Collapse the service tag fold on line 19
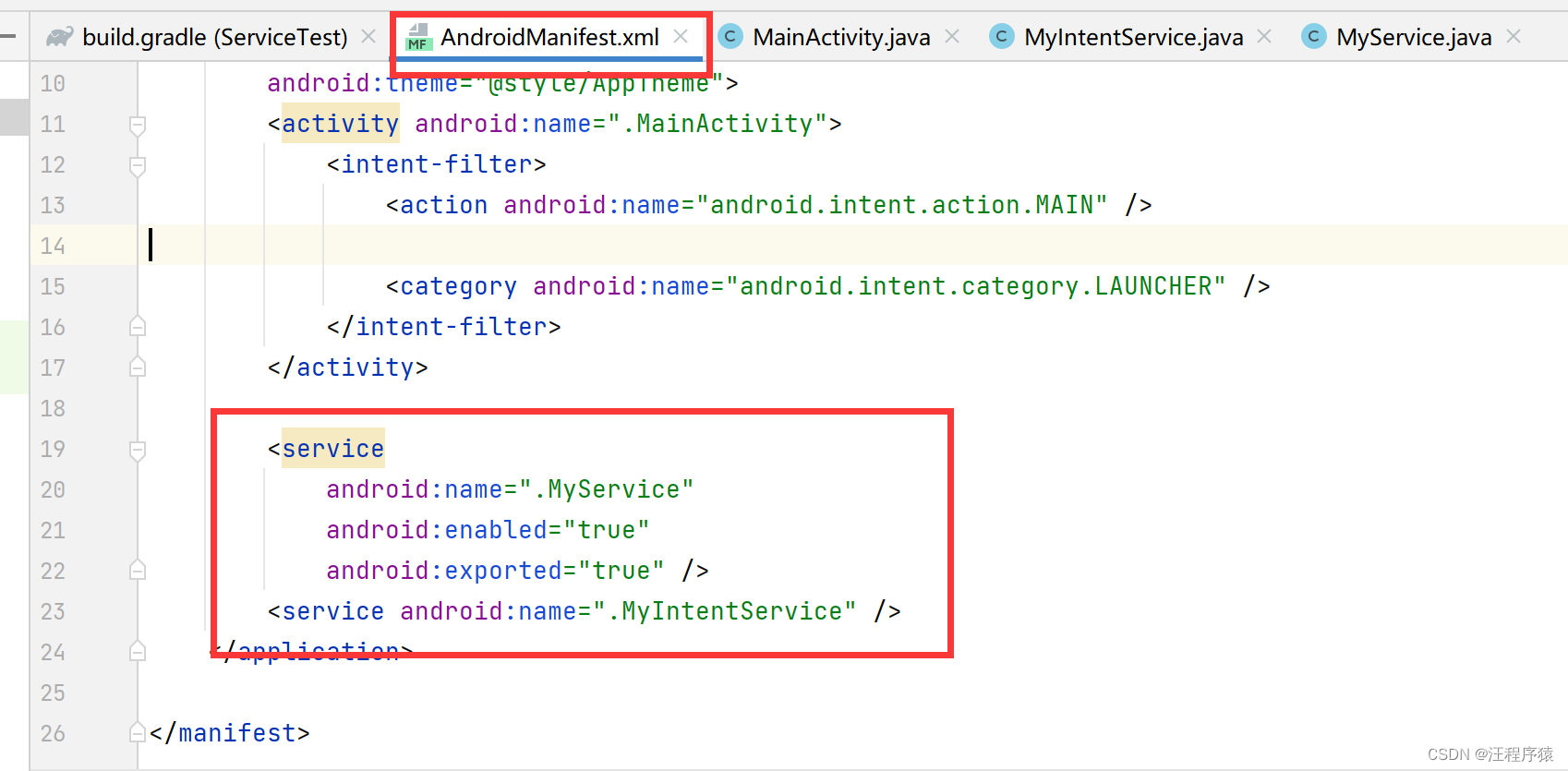 pyautogui.click(x=138, y=450)
